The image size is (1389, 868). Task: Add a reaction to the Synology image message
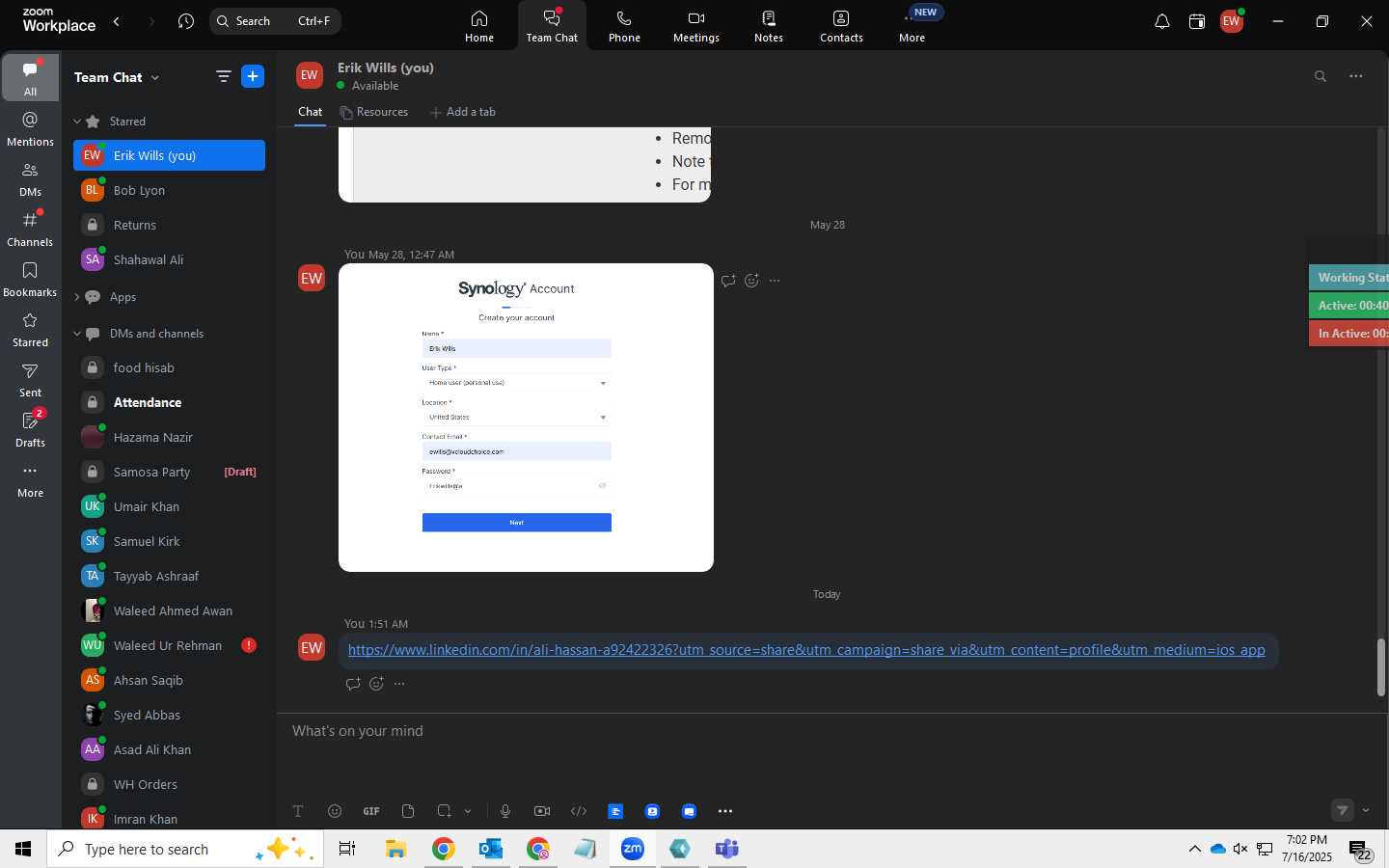(751, 281)
